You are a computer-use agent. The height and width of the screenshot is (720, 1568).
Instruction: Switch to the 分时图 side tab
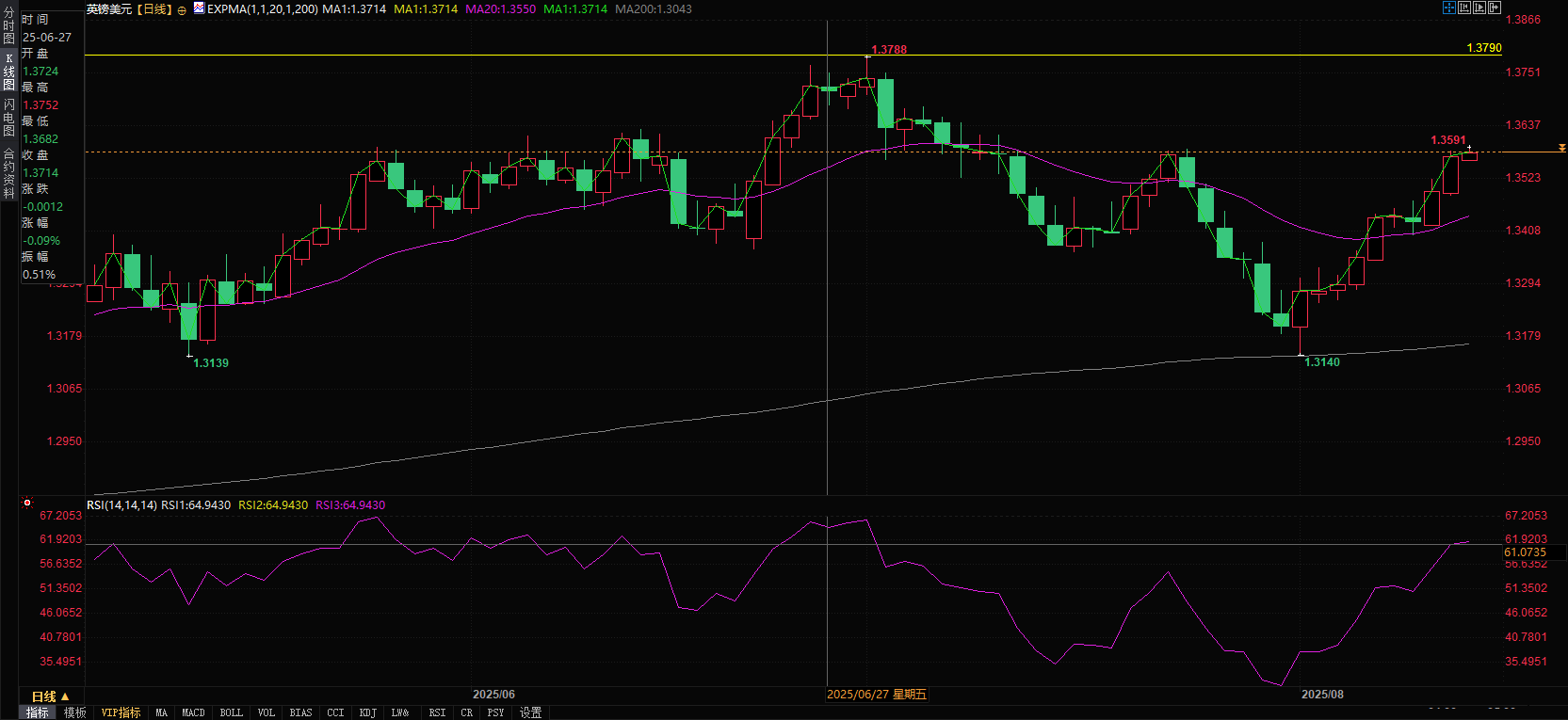tap(8, 25)
